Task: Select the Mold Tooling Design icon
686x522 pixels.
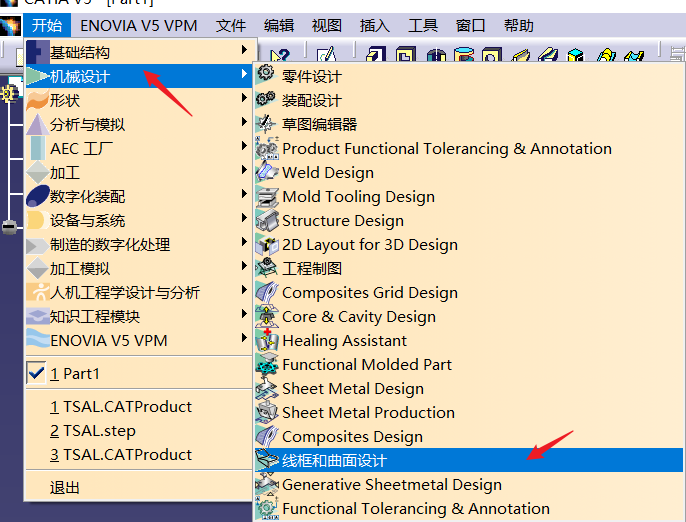Action: (x=266, y=196)
